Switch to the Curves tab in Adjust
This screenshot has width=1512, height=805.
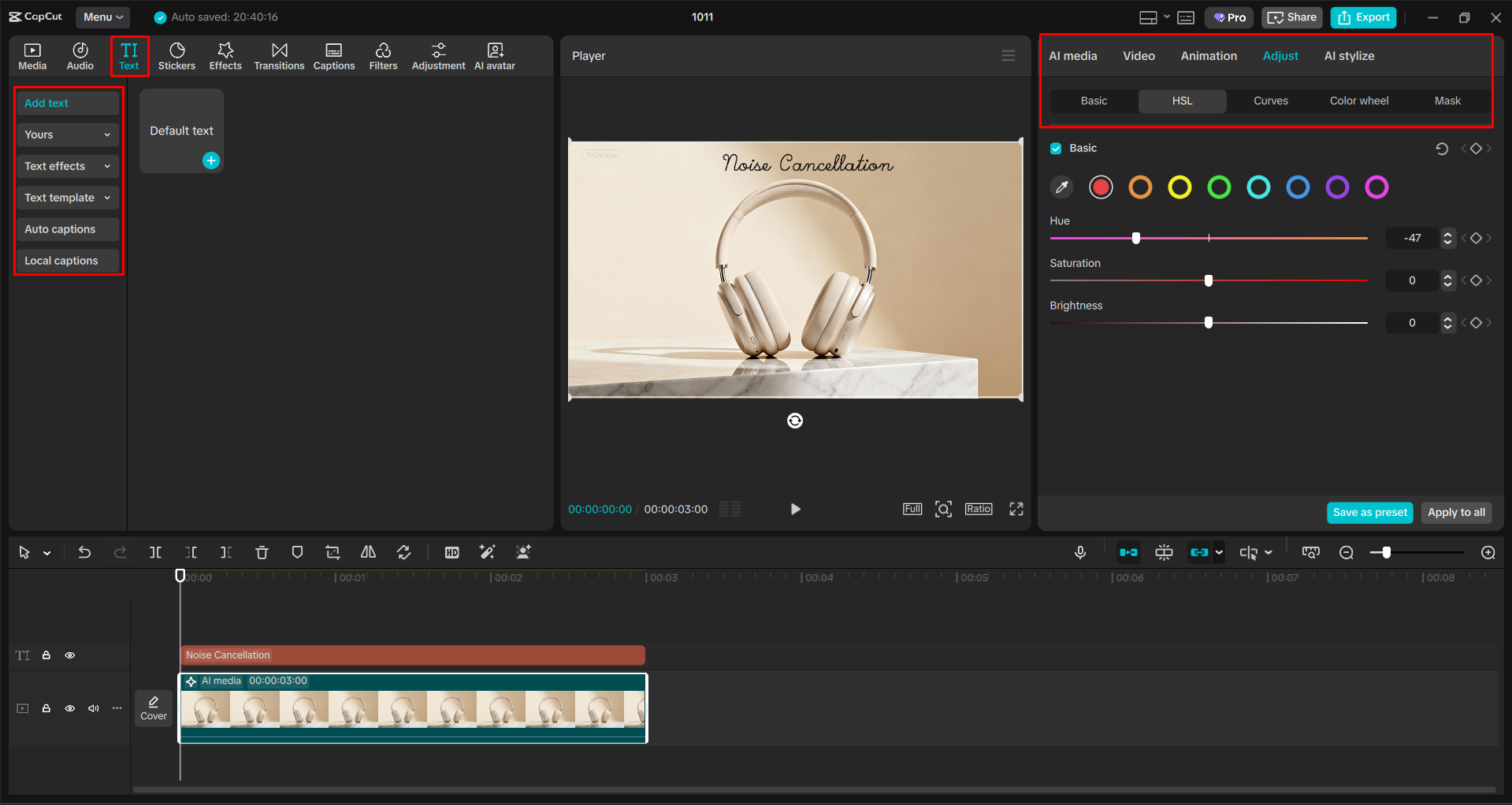(x=1270, y=101)
